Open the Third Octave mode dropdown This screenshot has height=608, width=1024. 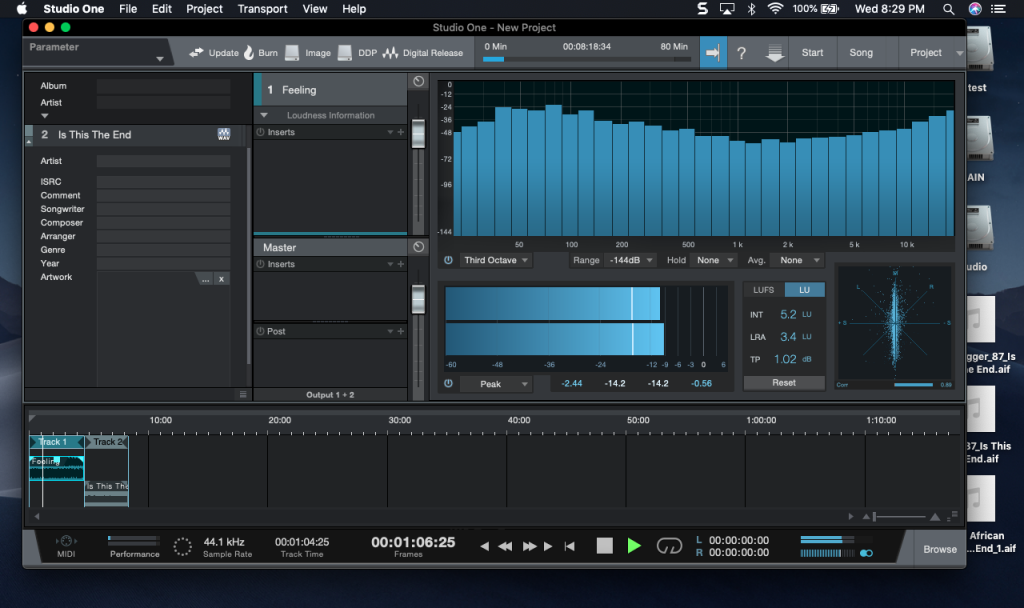click(495, 260)
